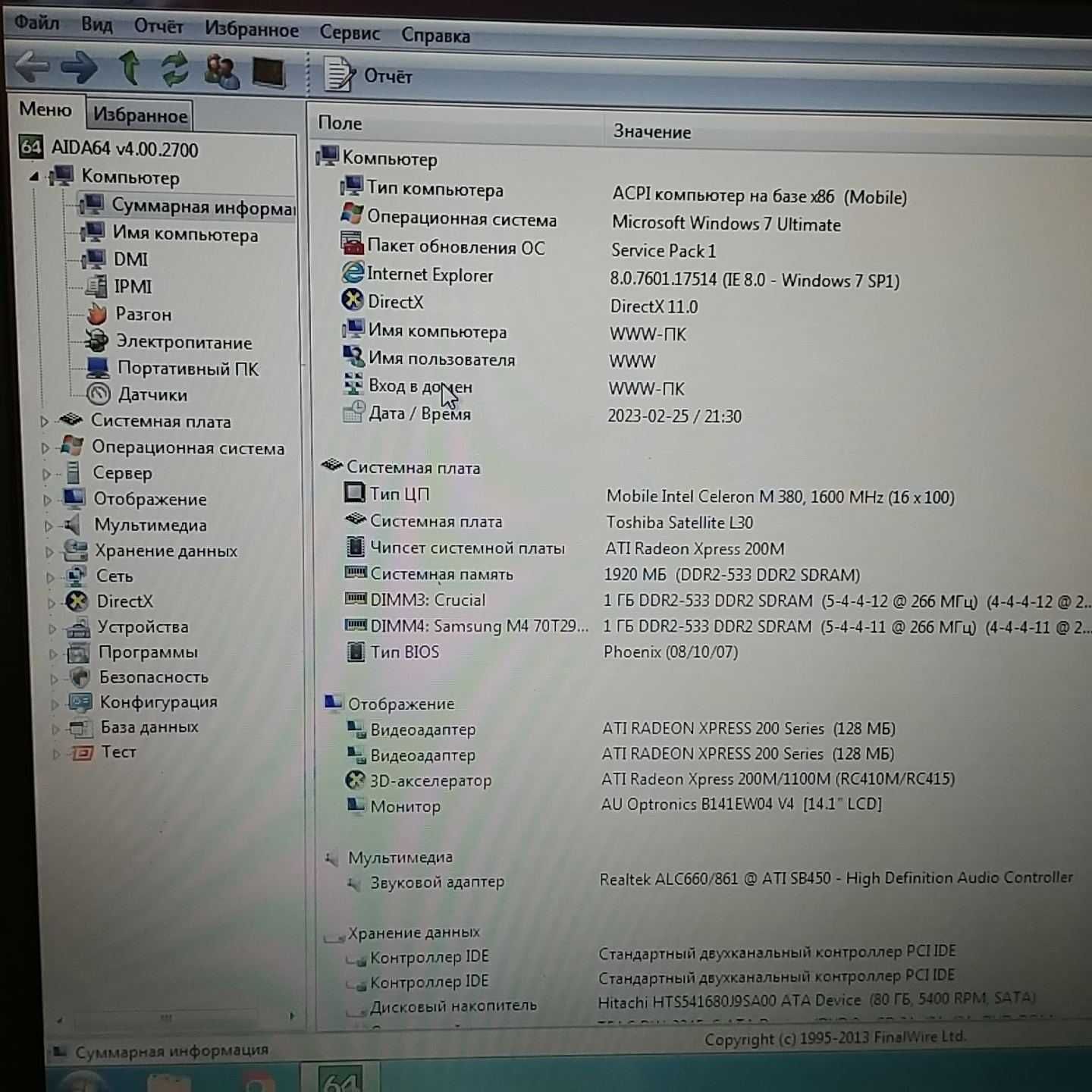1092x1092 pixels.
Task: Click the dark monitor icon in toolbar
Action: click(268, 73)
